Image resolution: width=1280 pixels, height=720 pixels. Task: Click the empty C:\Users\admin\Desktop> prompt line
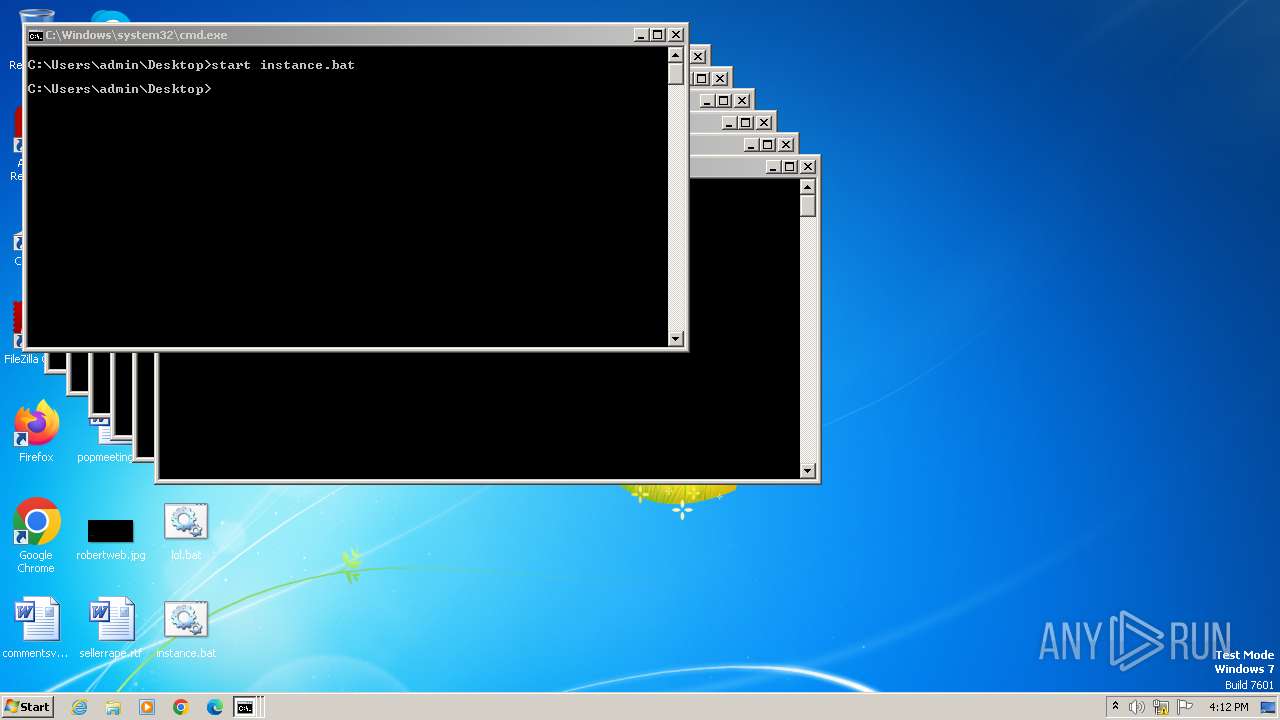click(x=120, y=89)
